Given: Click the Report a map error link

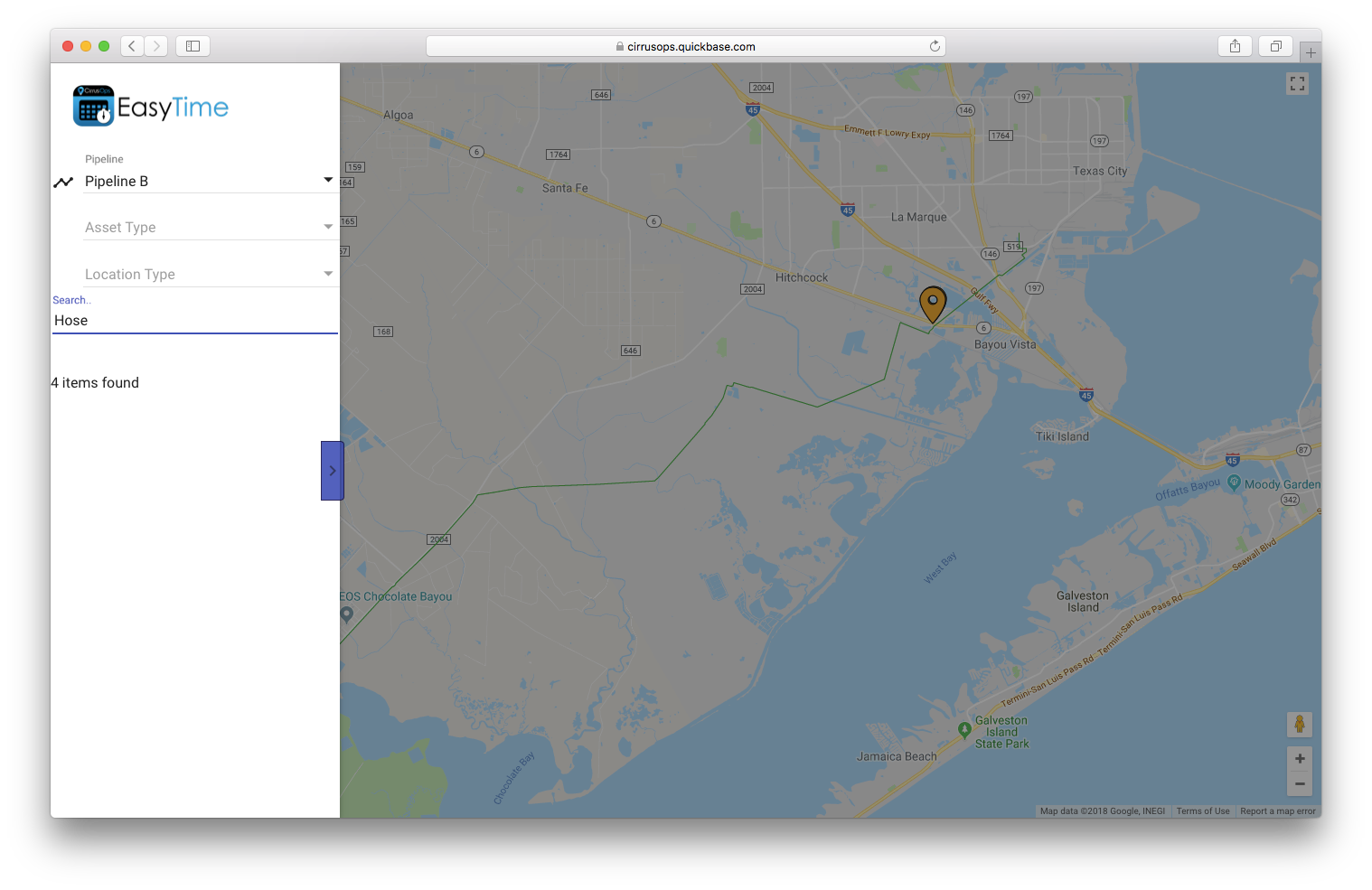Looking at the screenshot, I should pyautogui.click(x=1277, y=810).
